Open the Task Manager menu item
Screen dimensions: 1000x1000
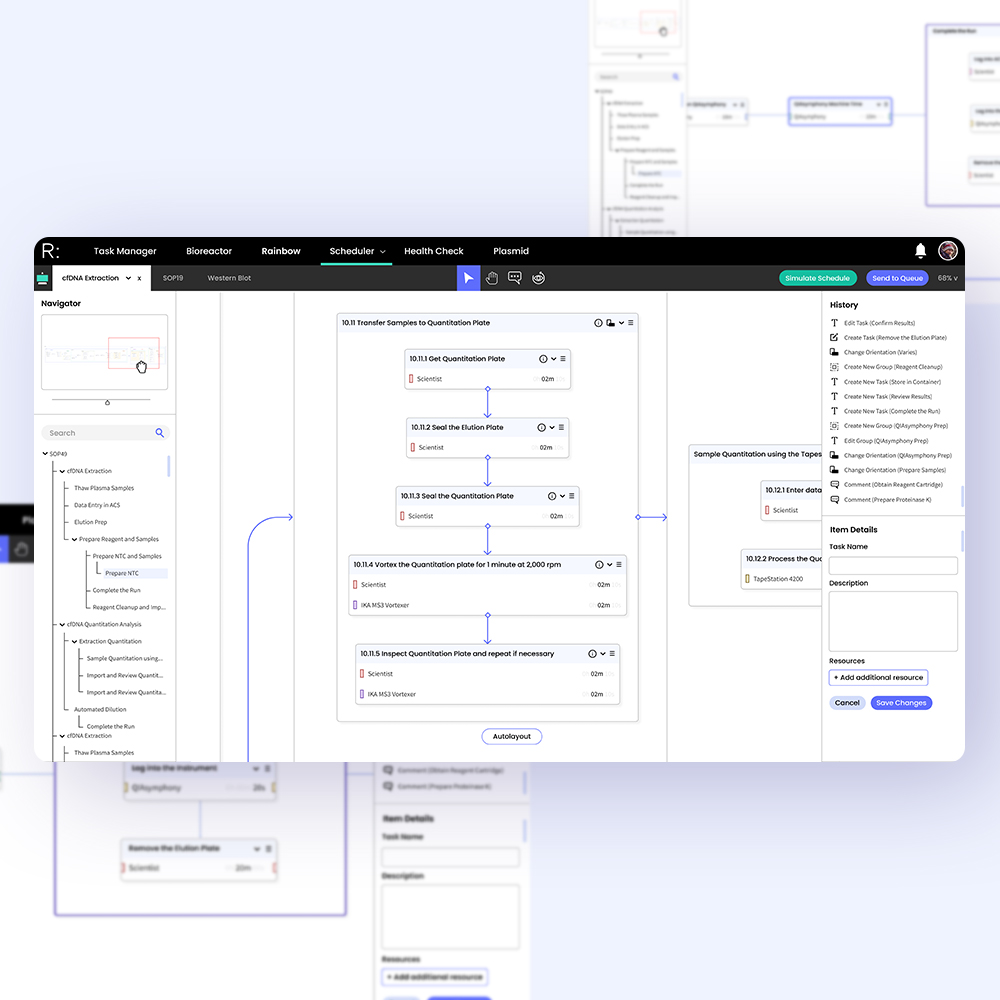[x=124, y=251]
